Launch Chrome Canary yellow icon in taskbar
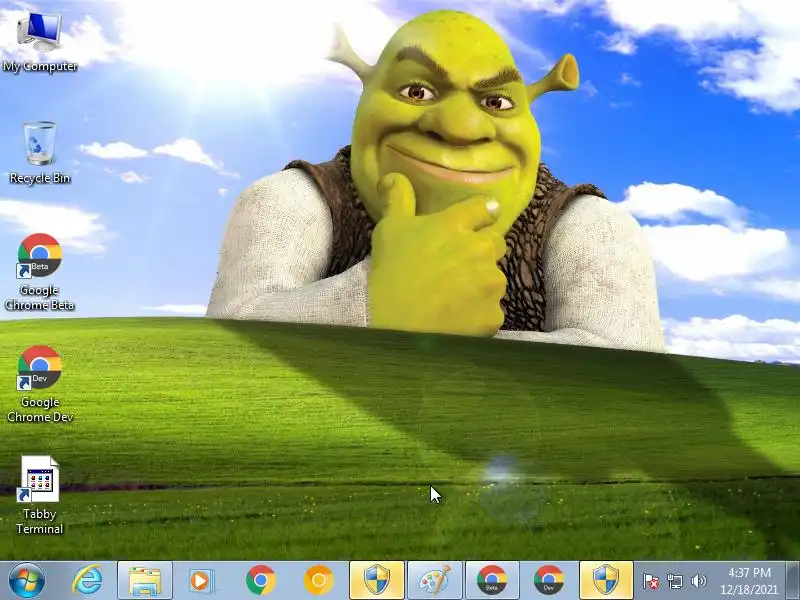The image size is (800, 600). (x=319, y=581)
